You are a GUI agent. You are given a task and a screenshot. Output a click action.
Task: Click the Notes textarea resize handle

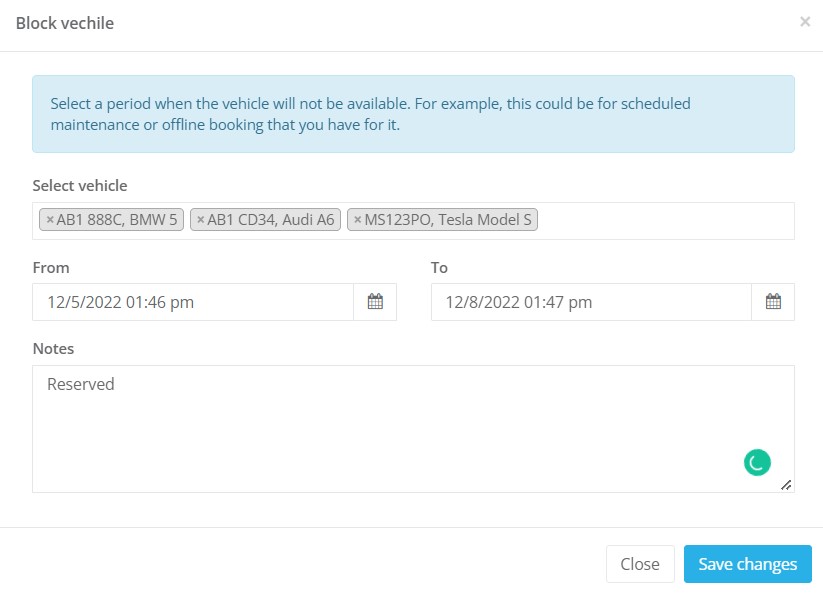[786, 485]
